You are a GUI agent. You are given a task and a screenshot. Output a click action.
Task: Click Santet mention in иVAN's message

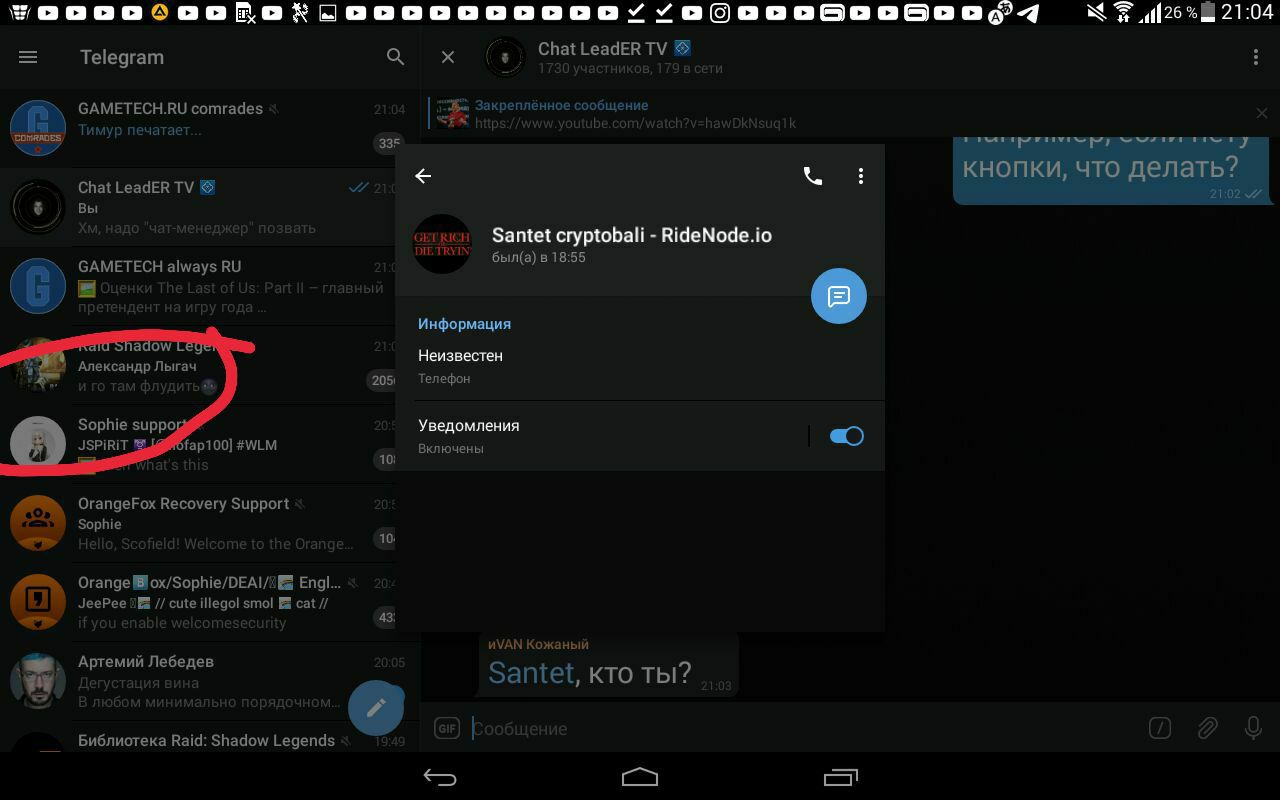coord(531,672)
